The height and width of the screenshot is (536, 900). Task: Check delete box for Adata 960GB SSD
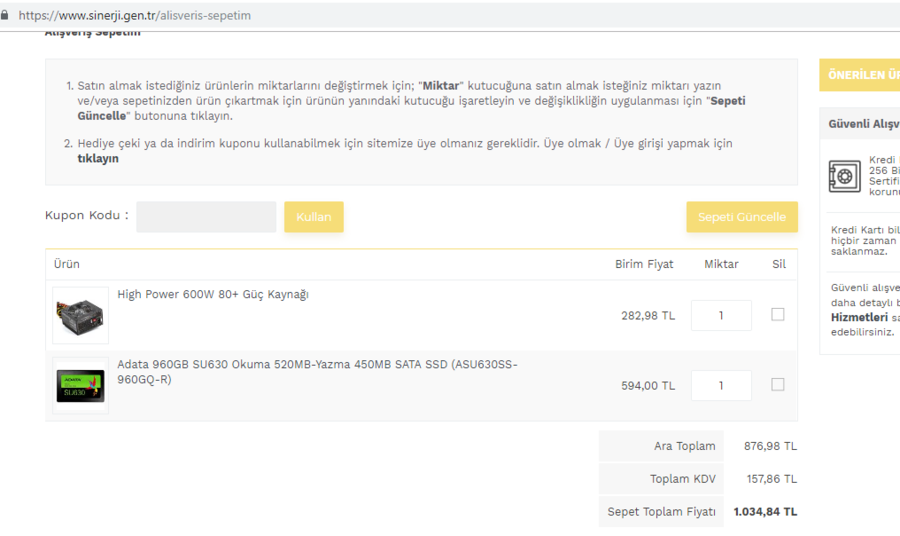coord(778,384)
